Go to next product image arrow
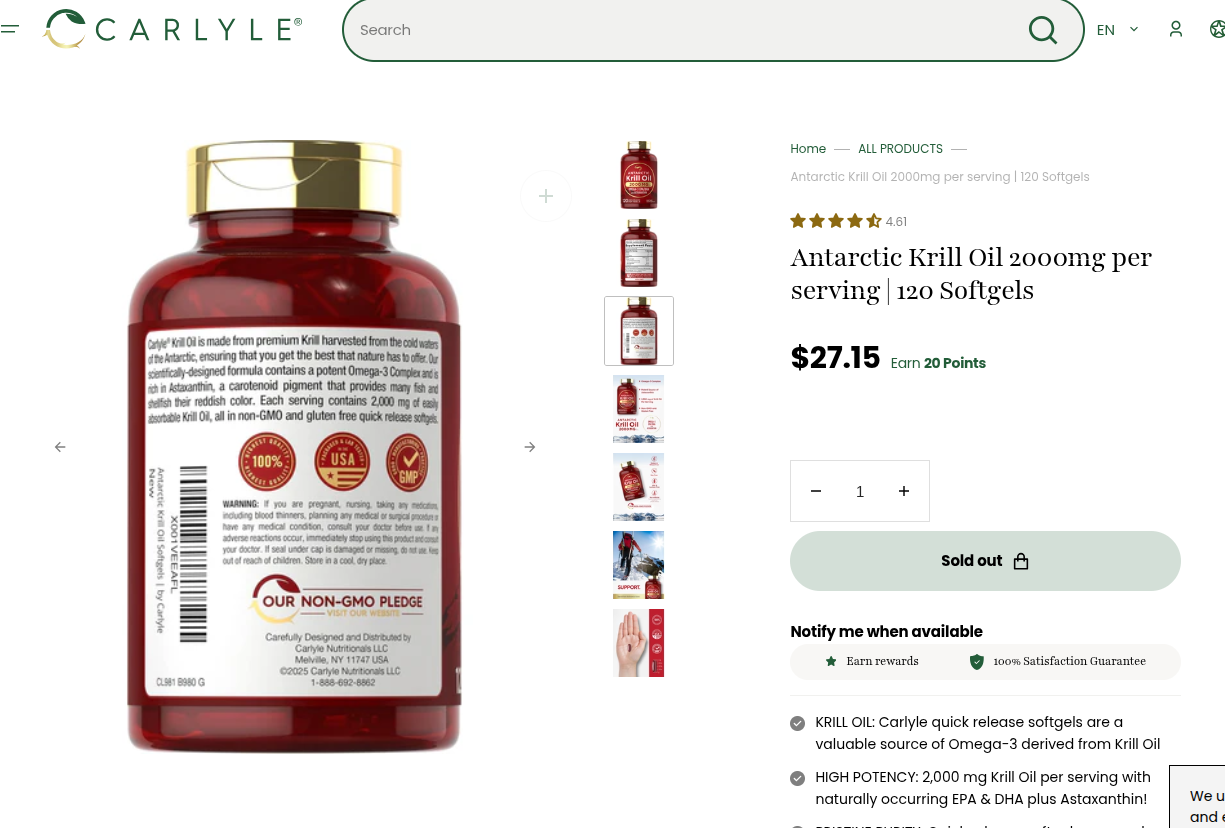Screen dimensions: 1225x828 point(530,447)
